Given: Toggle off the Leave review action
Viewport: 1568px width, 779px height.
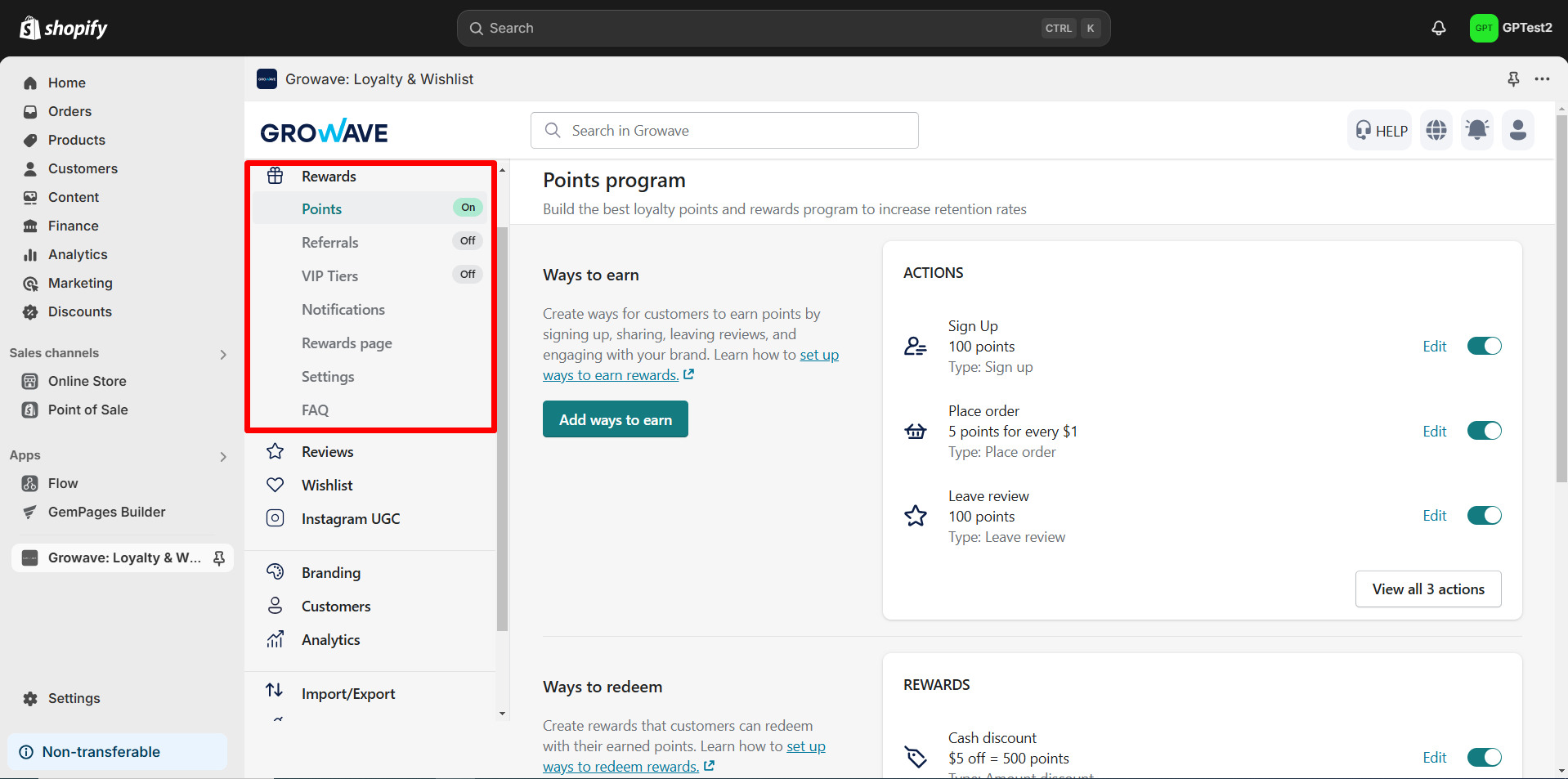Looking at the screenshot, I should 1485,516.
